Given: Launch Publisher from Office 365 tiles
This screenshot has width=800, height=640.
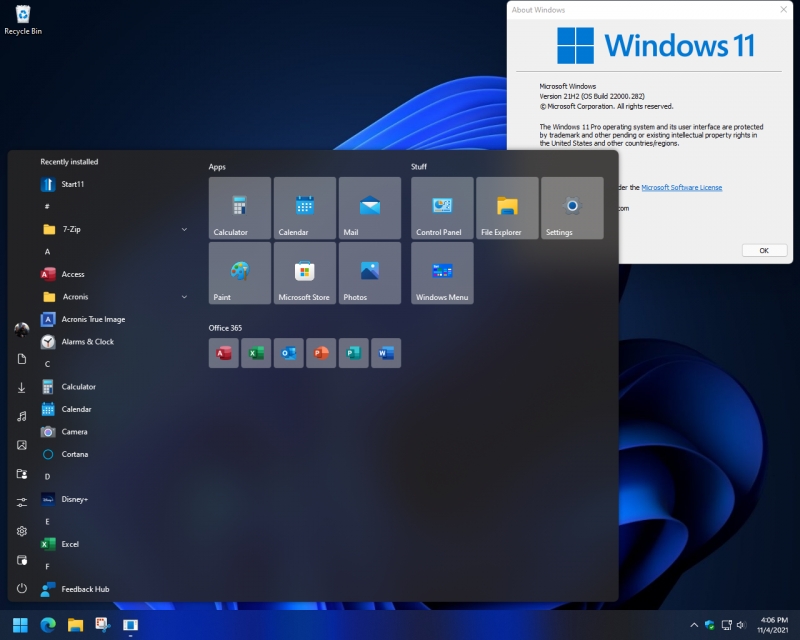Looking at the screenshot, I should click(x=354, y=353).
